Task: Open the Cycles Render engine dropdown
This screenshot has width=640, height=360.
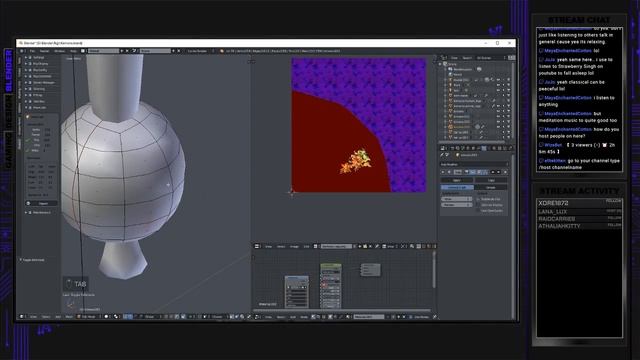Action: point(201,51)
